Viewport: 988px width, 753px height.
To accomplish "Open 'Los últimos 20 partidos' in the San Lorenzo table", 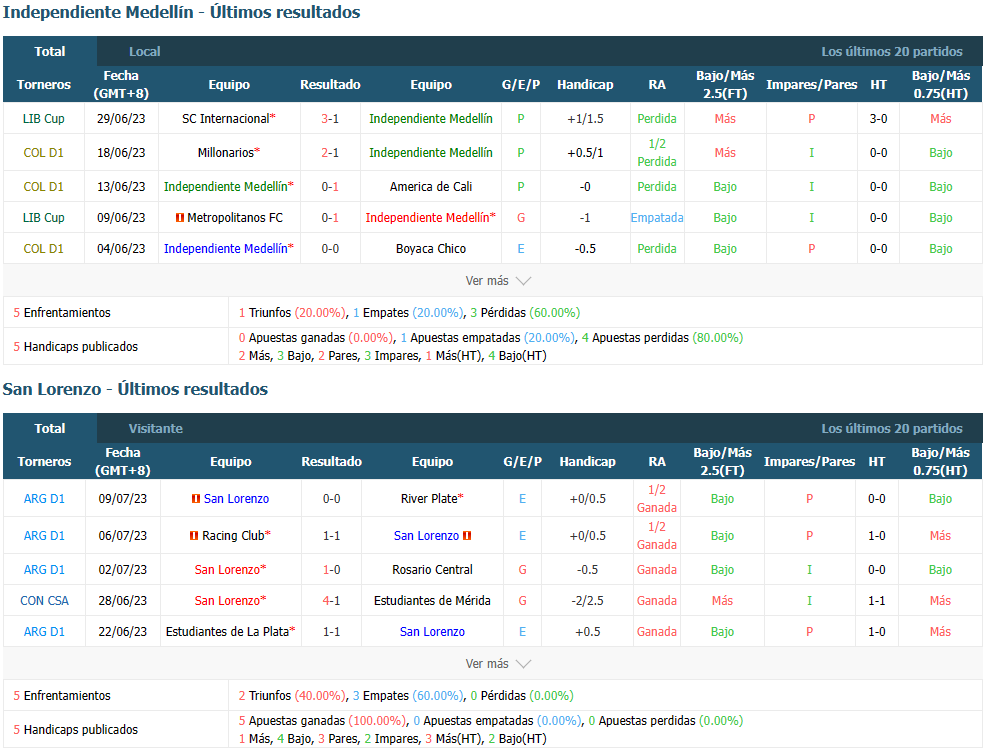I will tap(892, 428).
